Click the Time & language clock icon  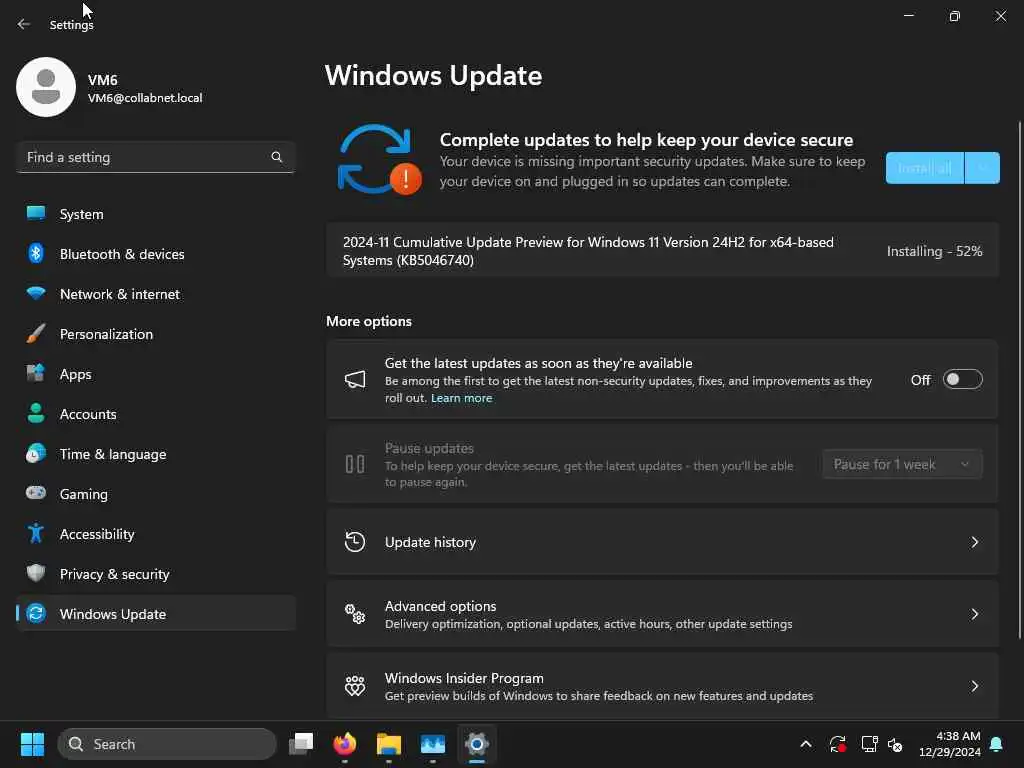(36, 453)
